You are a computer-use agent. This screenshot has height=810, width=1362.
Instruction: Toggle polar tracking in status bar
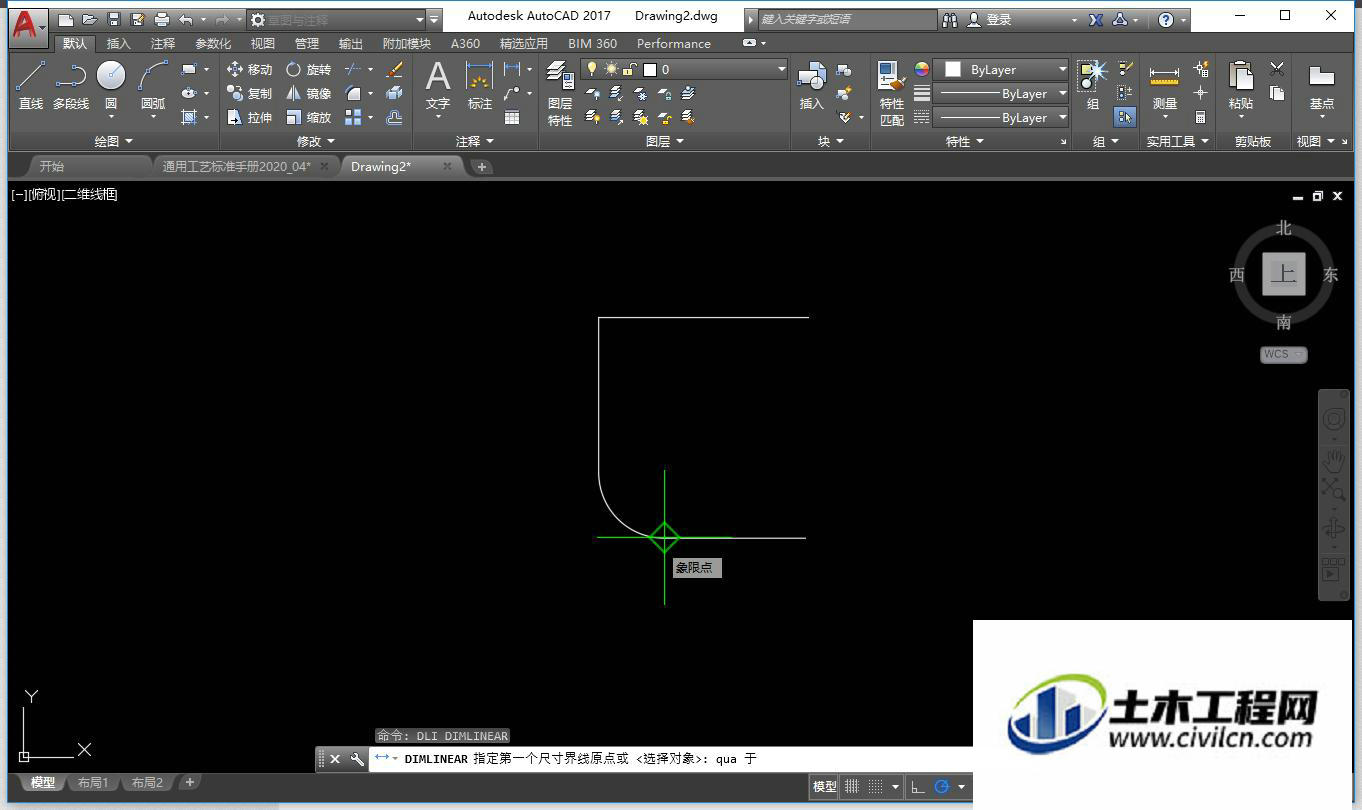[x=941, y=786]
